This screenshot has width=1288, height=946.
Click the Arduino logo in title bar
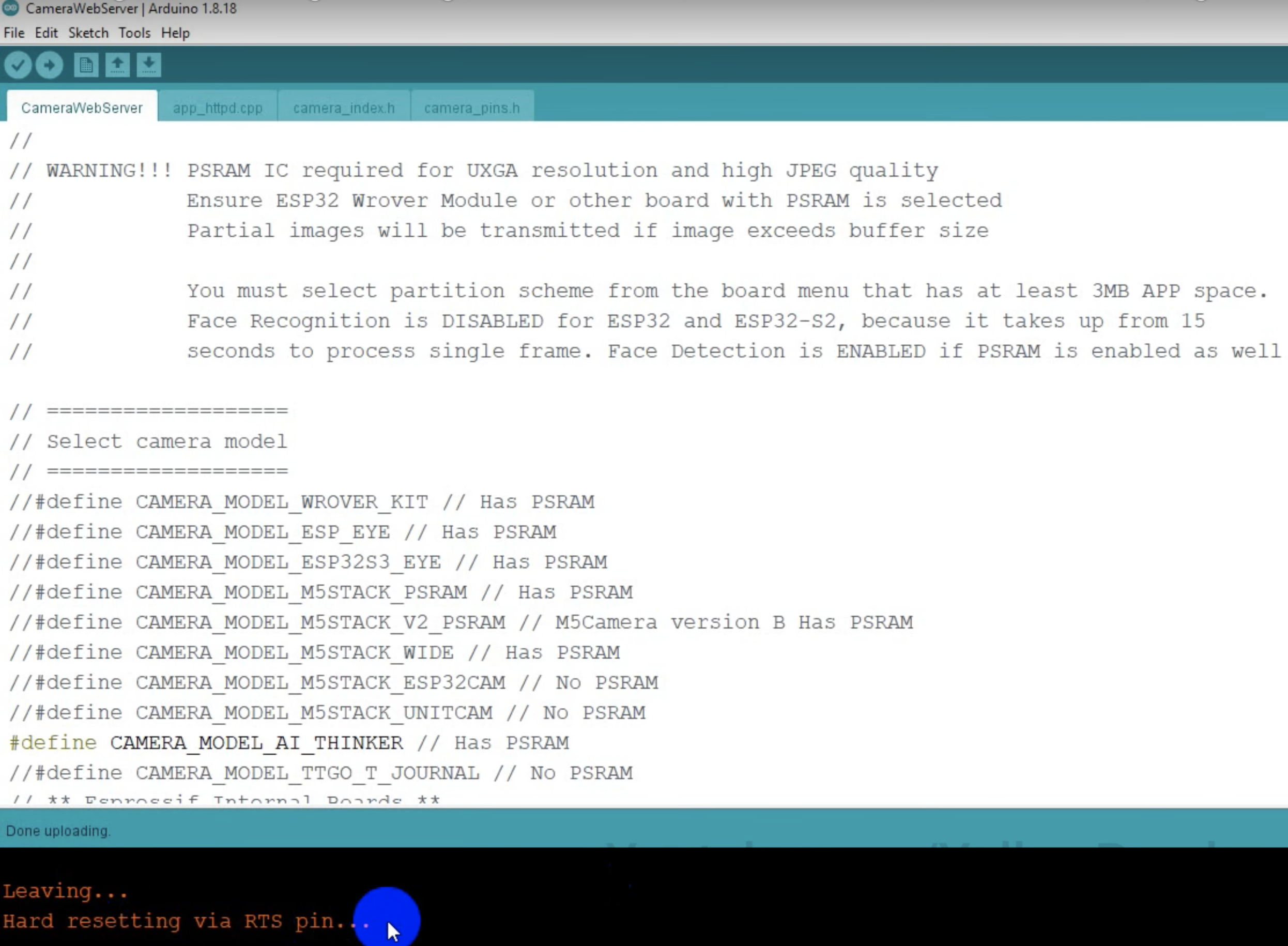point(10,8)
